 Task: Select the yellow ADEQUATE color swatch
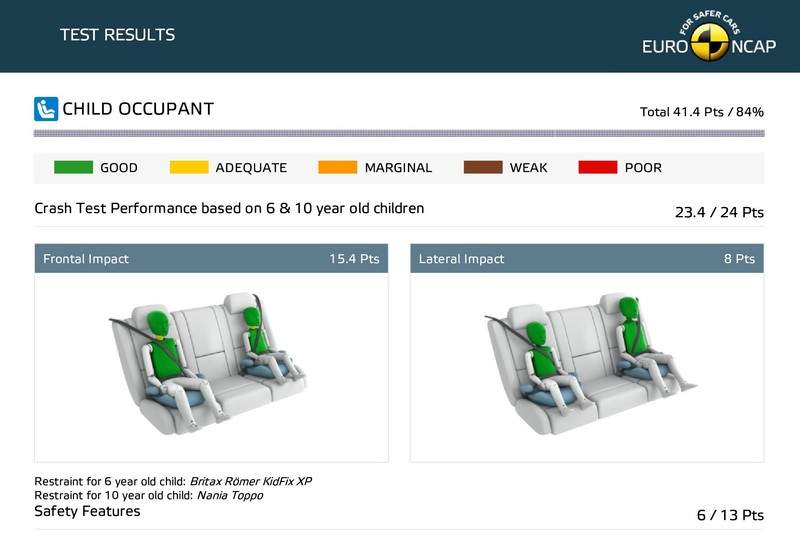pos(189,167)
